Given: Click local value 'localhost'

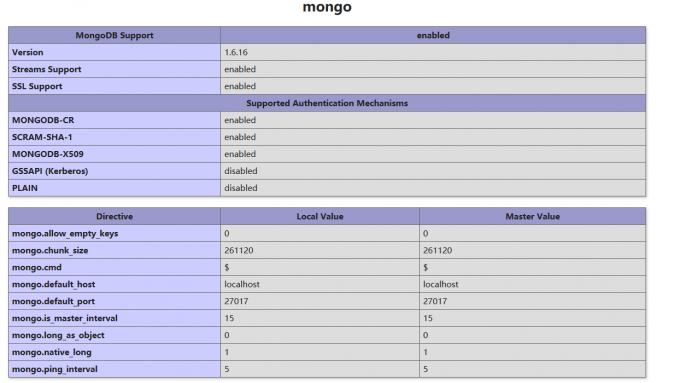Looking at the screenshot, I should [x=242, y=284].
